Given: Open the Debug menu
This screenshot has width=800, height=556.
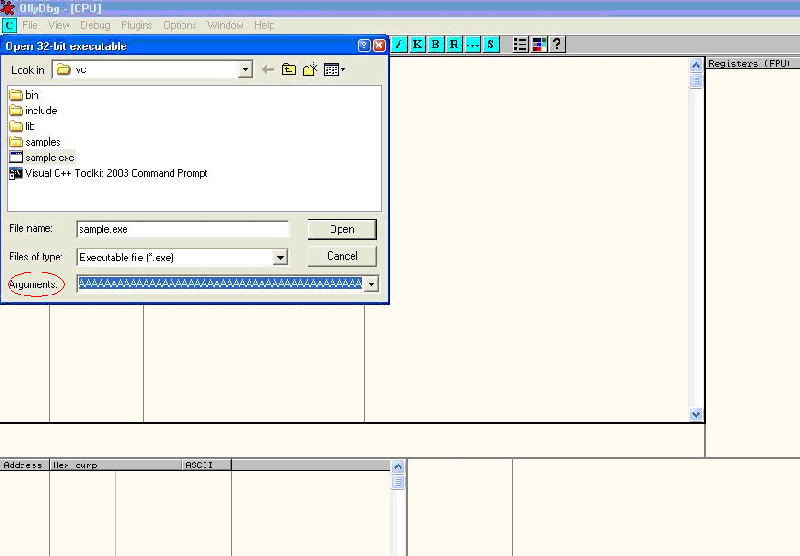Looking at the screenshot, I should click(x=95, y=25).
